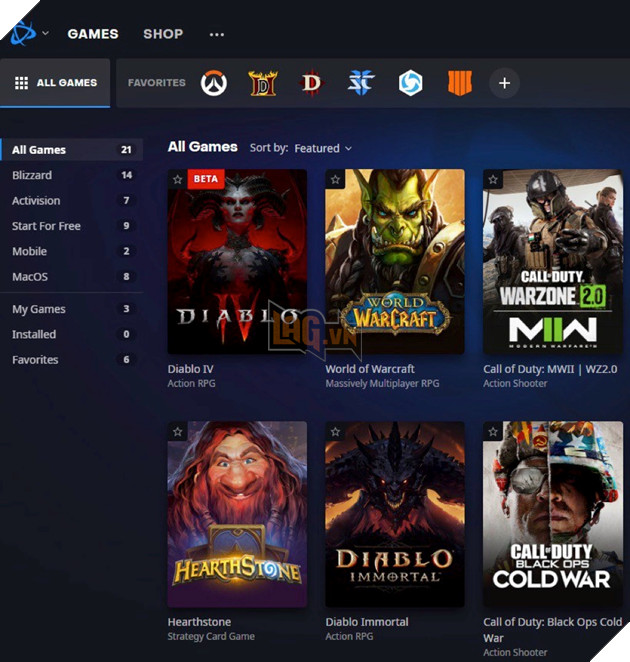Open Call of Duty Warzone 2.0 cover
The width and height of the screenshot is (630, 662).
[x=553, y=262]
